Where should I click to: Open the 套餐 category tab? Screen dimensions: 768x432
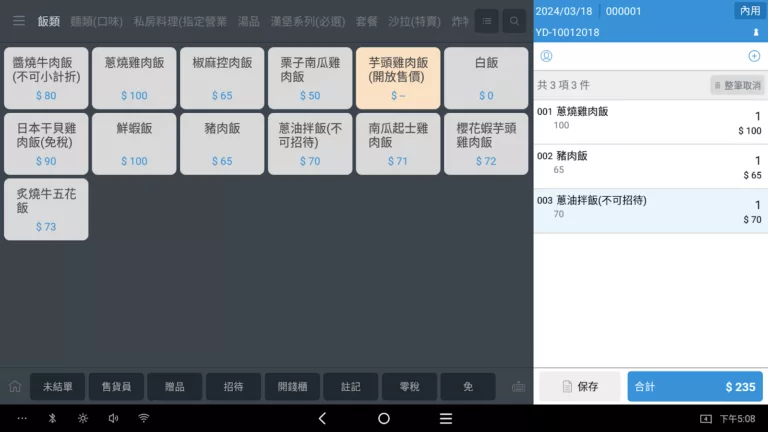(367, 21)
